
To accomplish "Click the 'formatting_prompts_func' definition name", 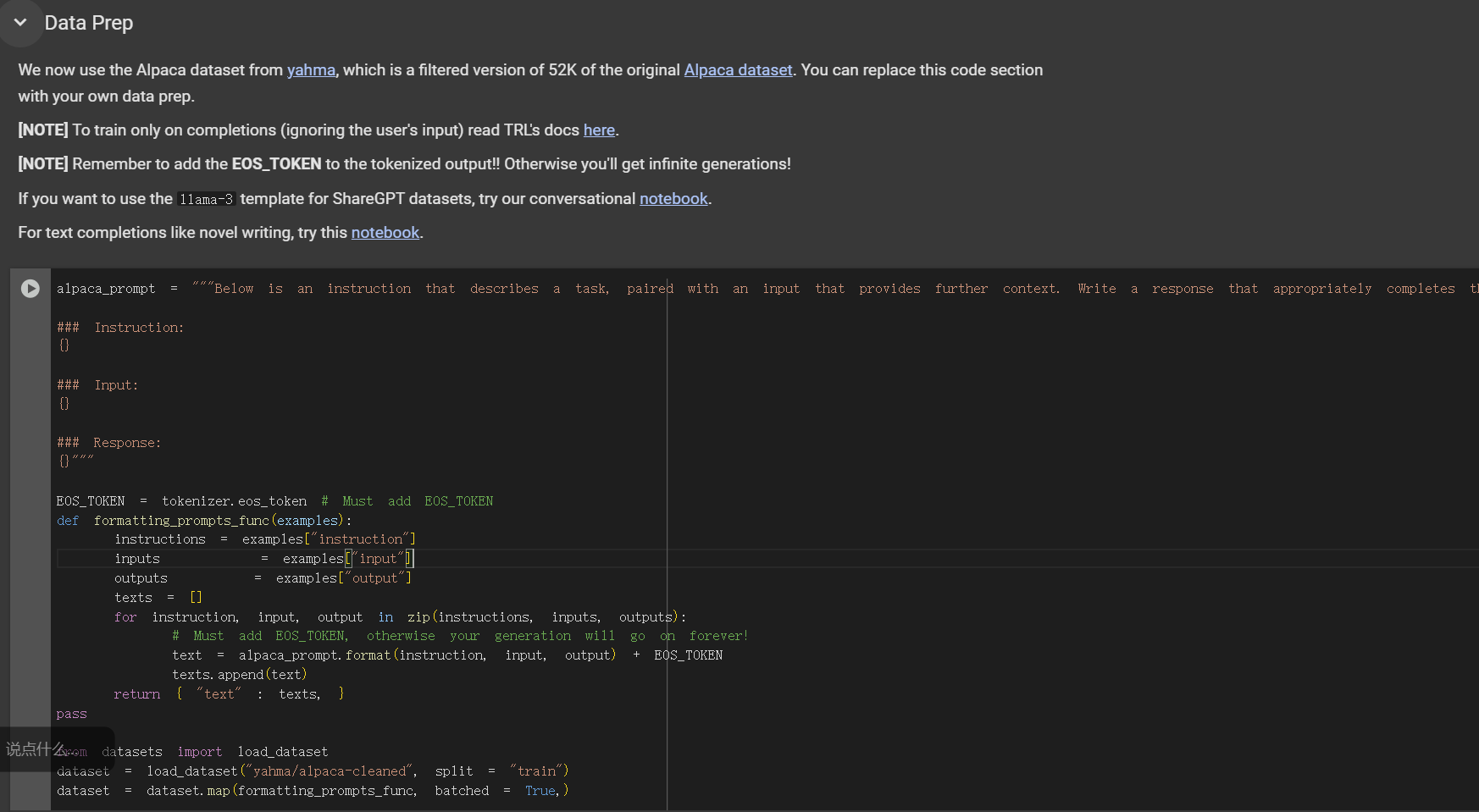I will coord(181,521).
